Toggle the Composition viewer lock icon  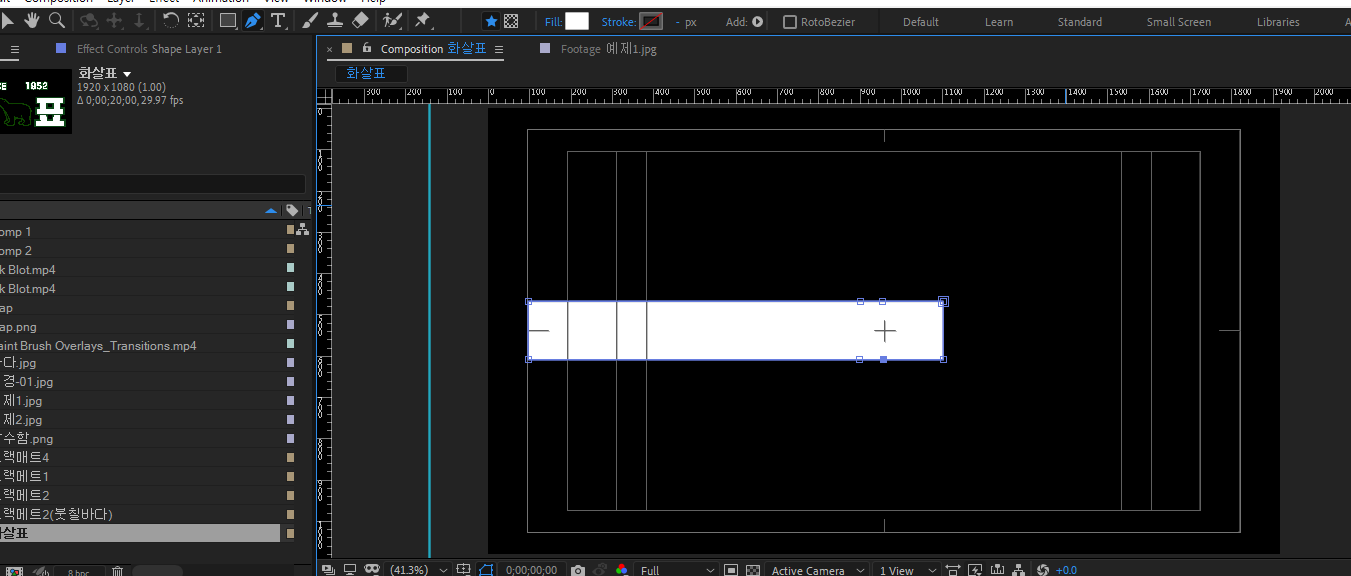tap(367, 48)
